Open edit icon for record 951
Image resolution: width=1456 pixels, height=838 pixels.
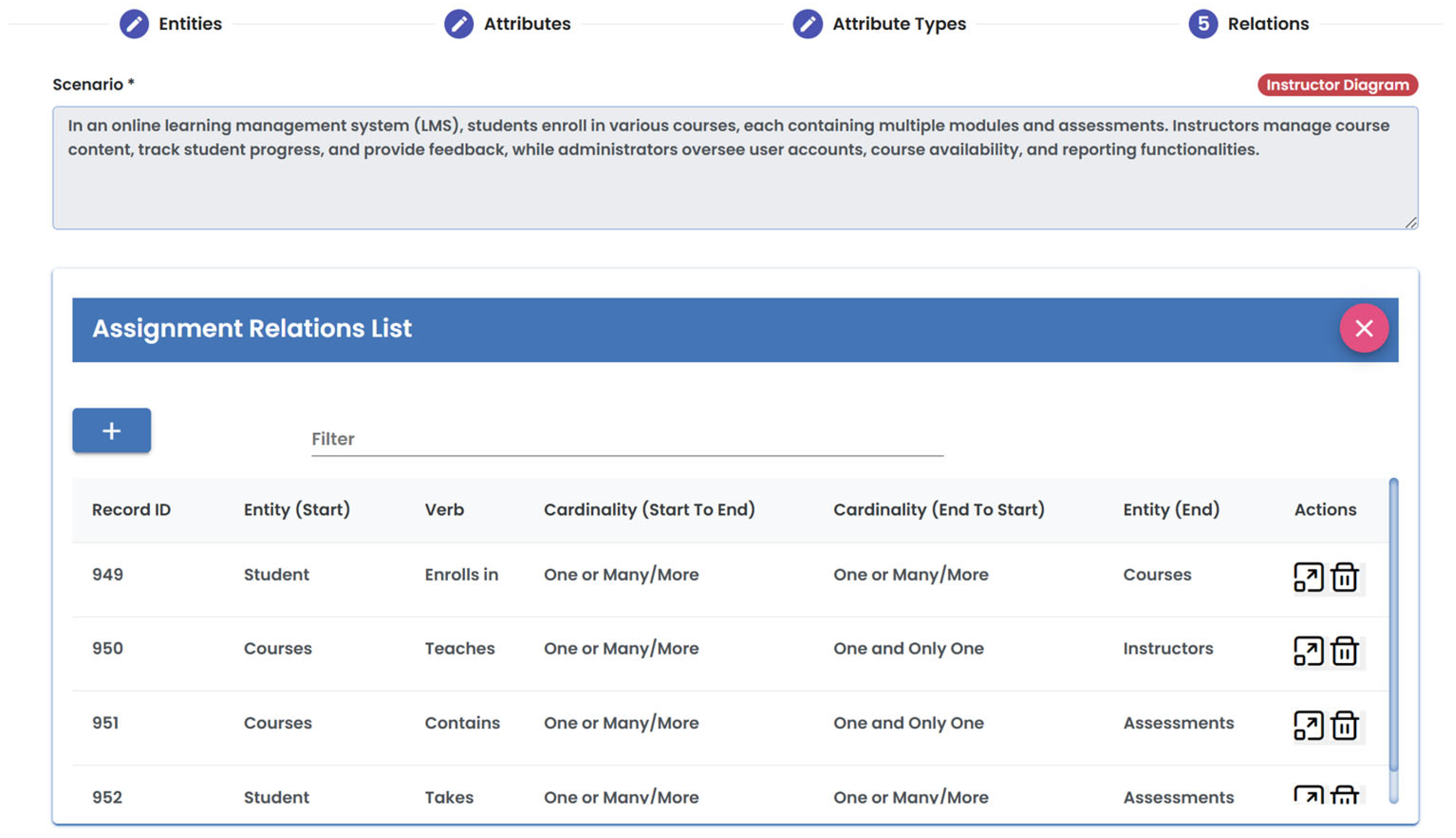pyautogui.click(x=1308, y=725)
